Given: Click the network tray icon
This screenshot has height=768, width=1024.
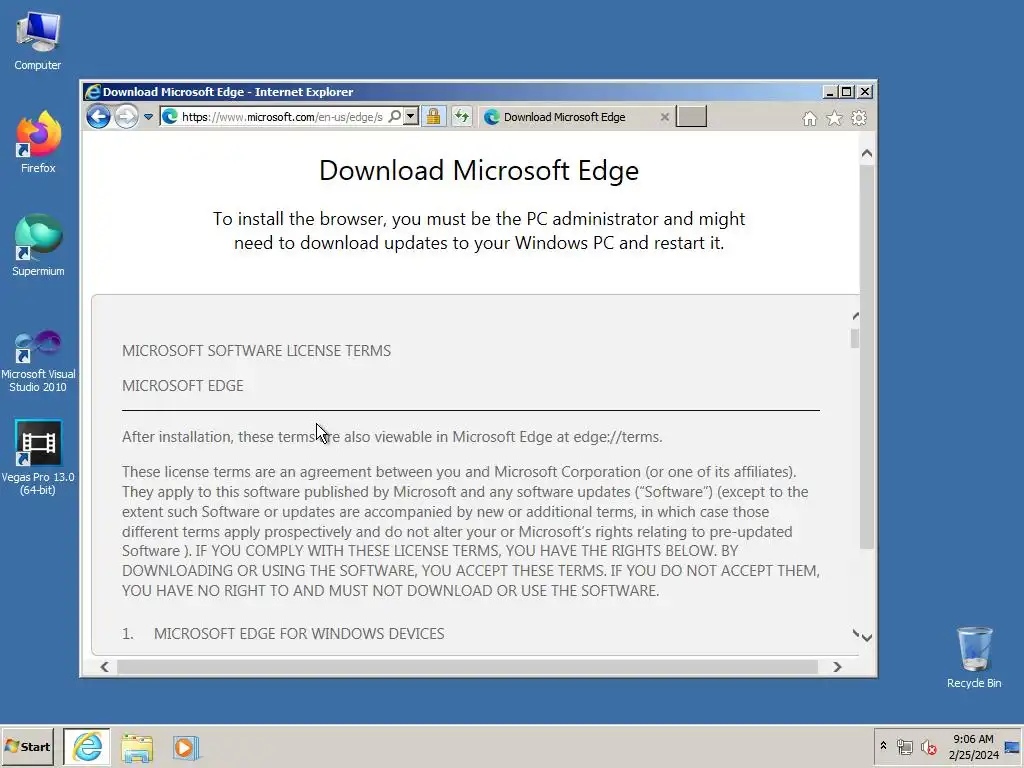Looking at the screenshot, I should (904, 746).
